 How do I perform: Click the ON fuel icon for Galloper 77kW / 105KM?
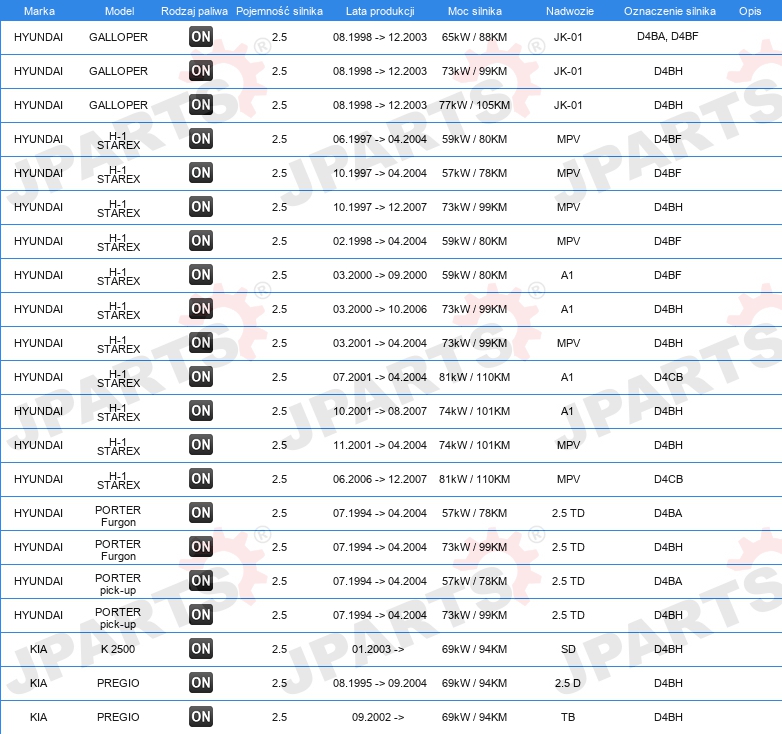[x=201, y=105]
